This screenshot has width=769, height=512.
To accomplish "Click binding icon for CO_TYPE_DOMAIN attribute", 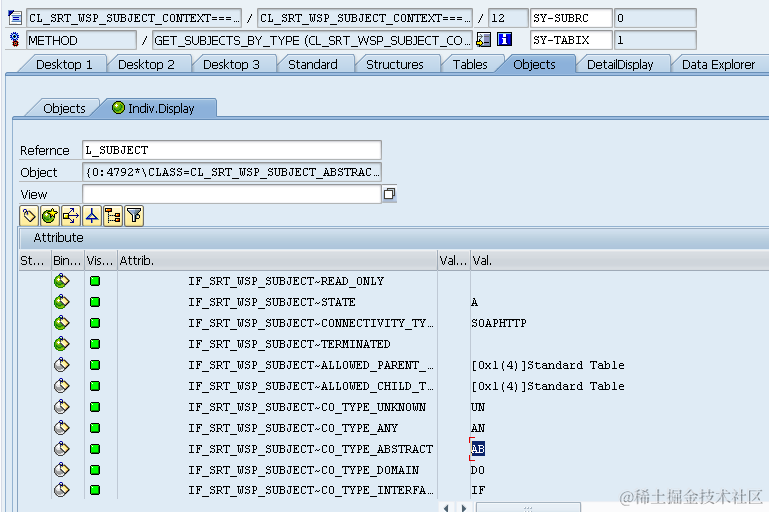I will pyautogui.click(x=62, y=470).
